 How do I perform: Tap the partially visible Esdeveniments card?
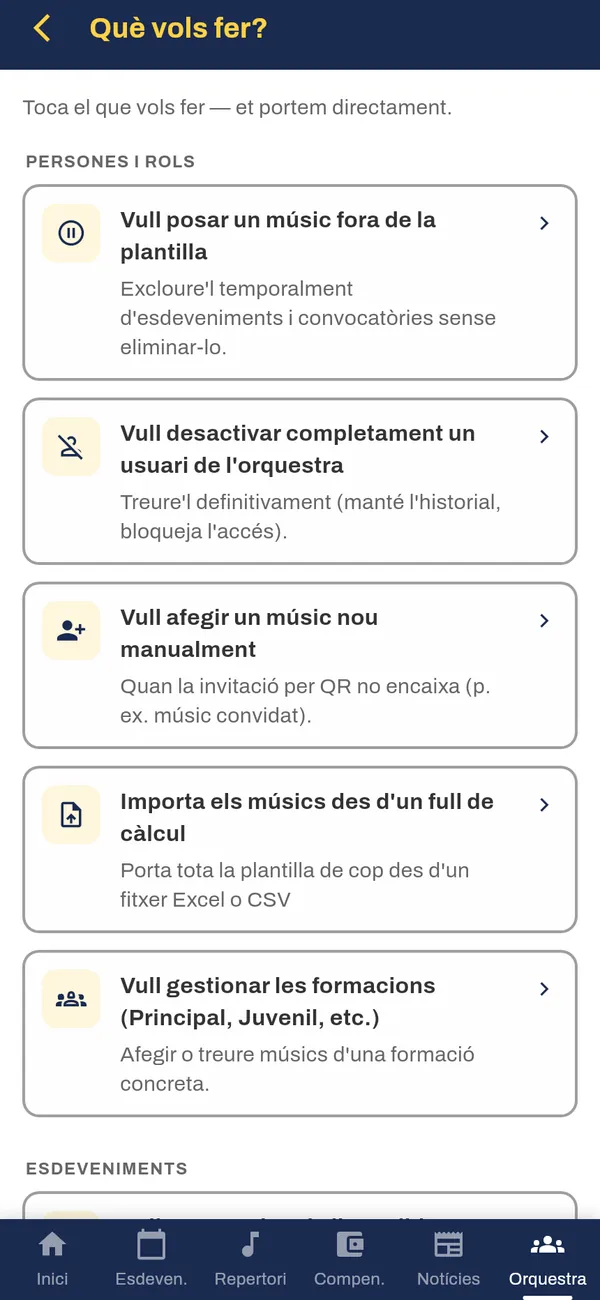tap(300, 1205)
